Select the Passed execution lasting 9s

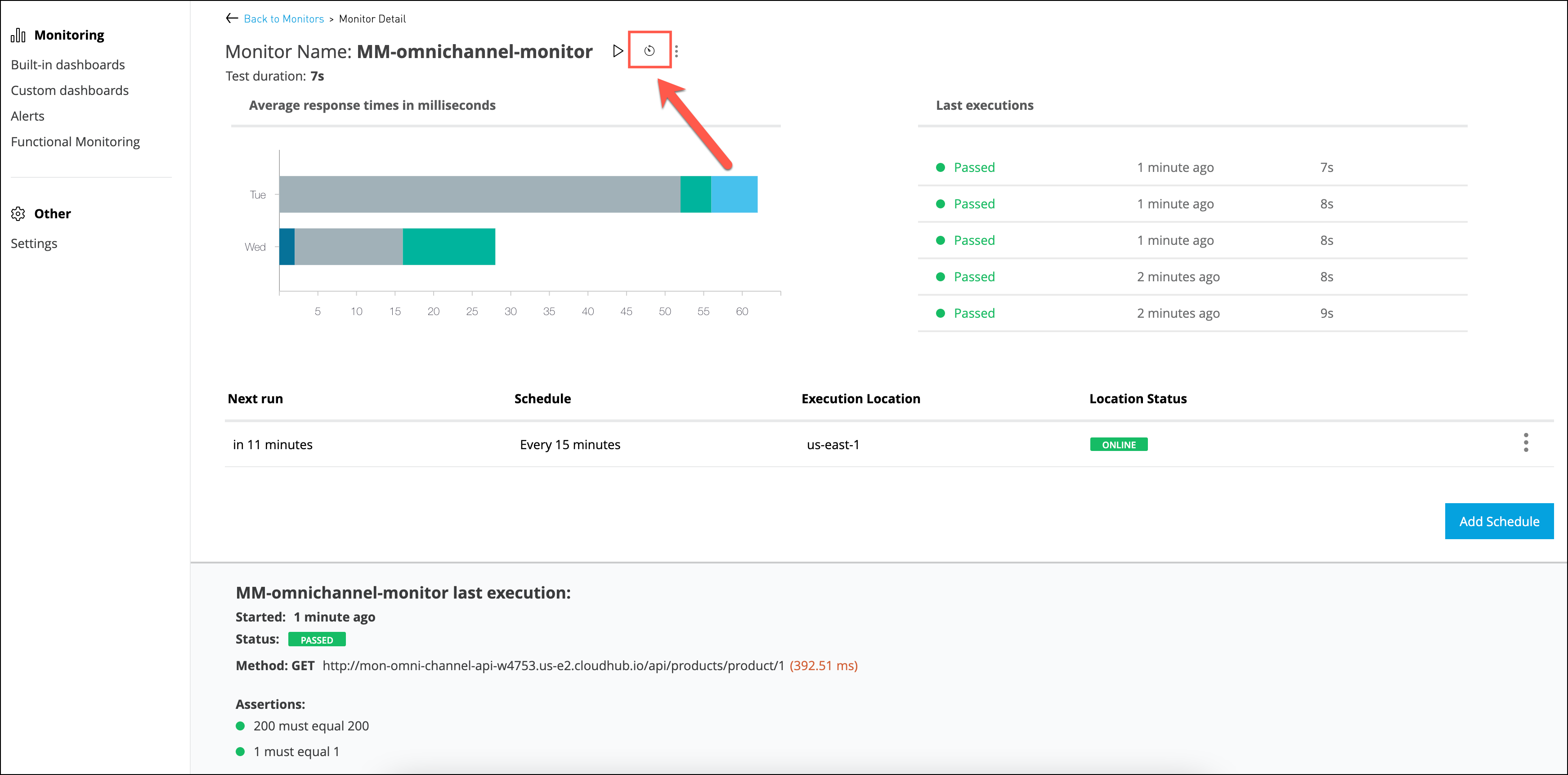(973, 313)
